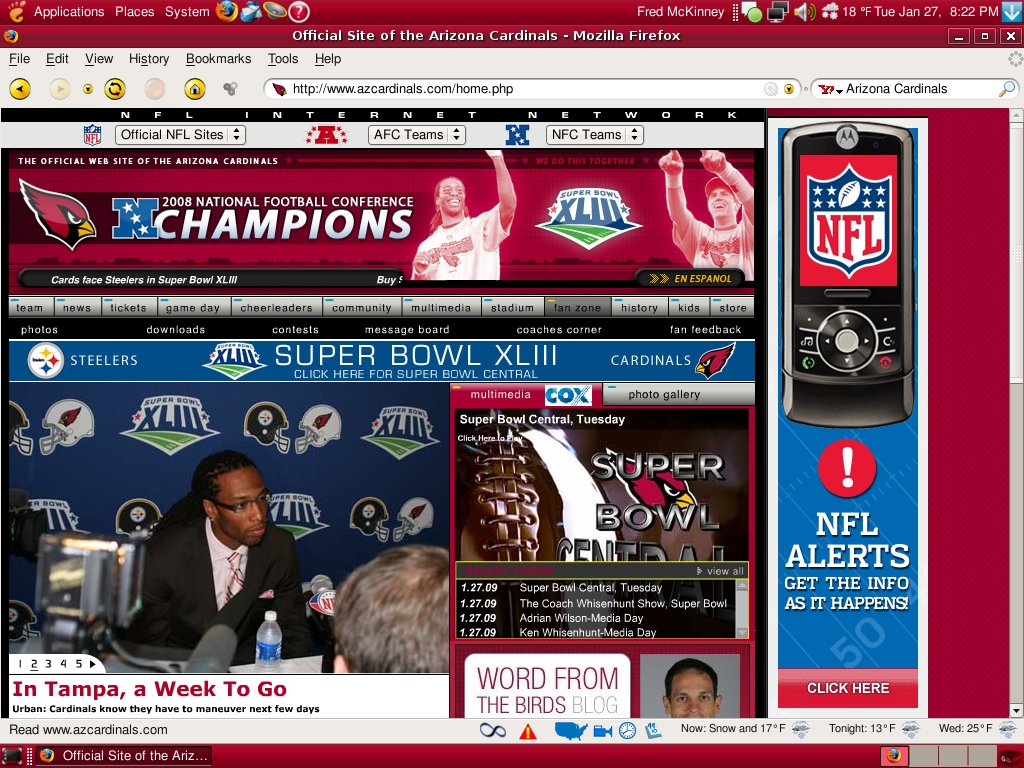Click the red warning triangle status icon

coord(528,731)
